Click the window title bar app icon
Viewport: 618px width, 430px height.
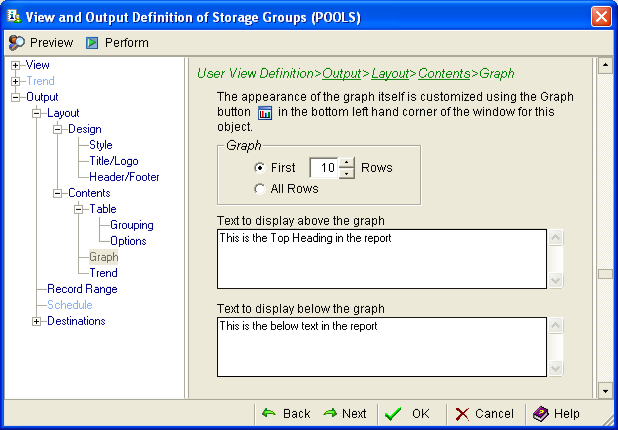point(14,17)
